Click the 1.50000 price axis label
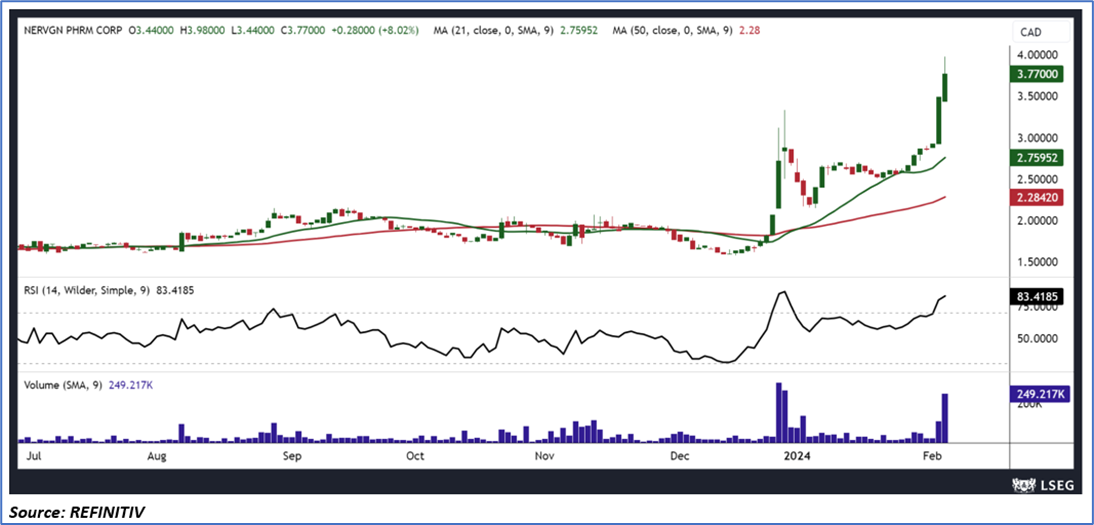This screenshot has width=1094, height=525. 1037,262
